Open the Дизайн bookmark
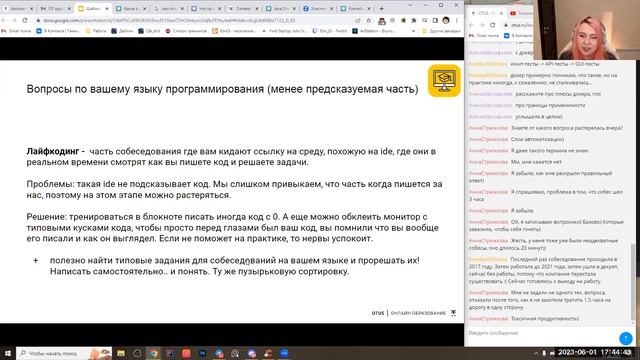This screenshot has height=360, width=640. click(122, 31)
